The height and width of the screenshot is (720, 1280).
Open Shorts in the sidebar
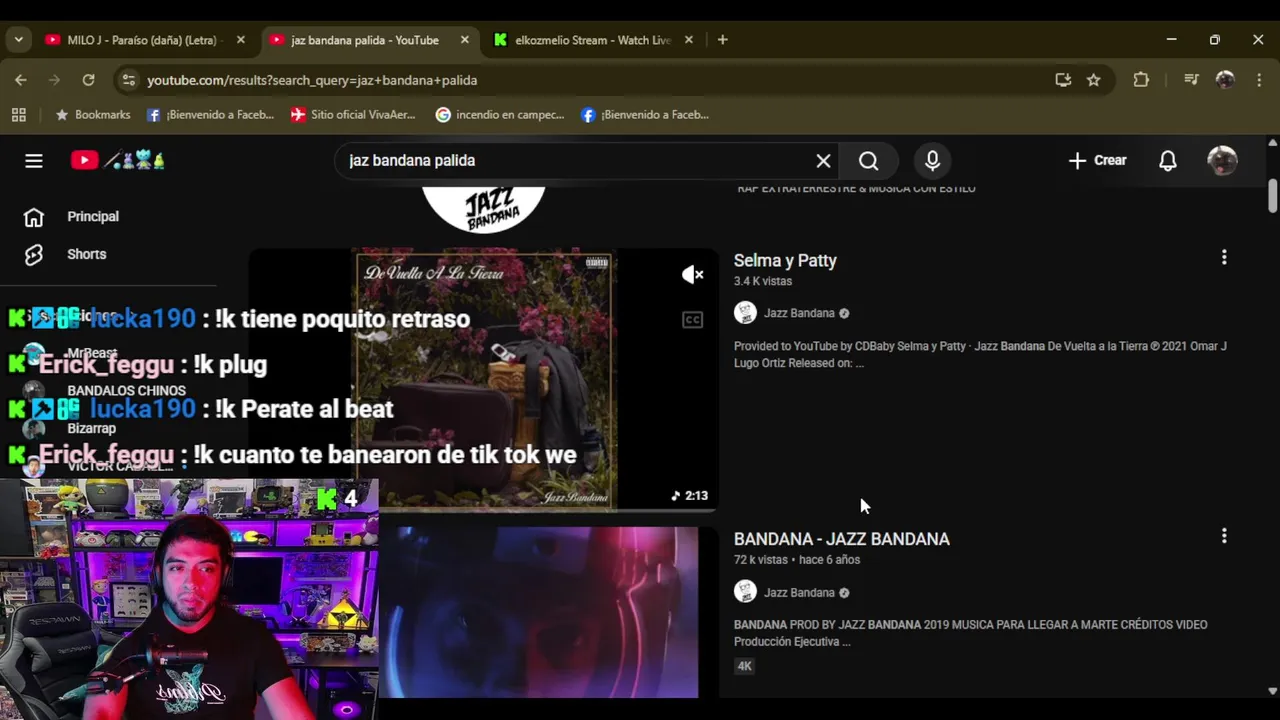[x=86, y=254]
